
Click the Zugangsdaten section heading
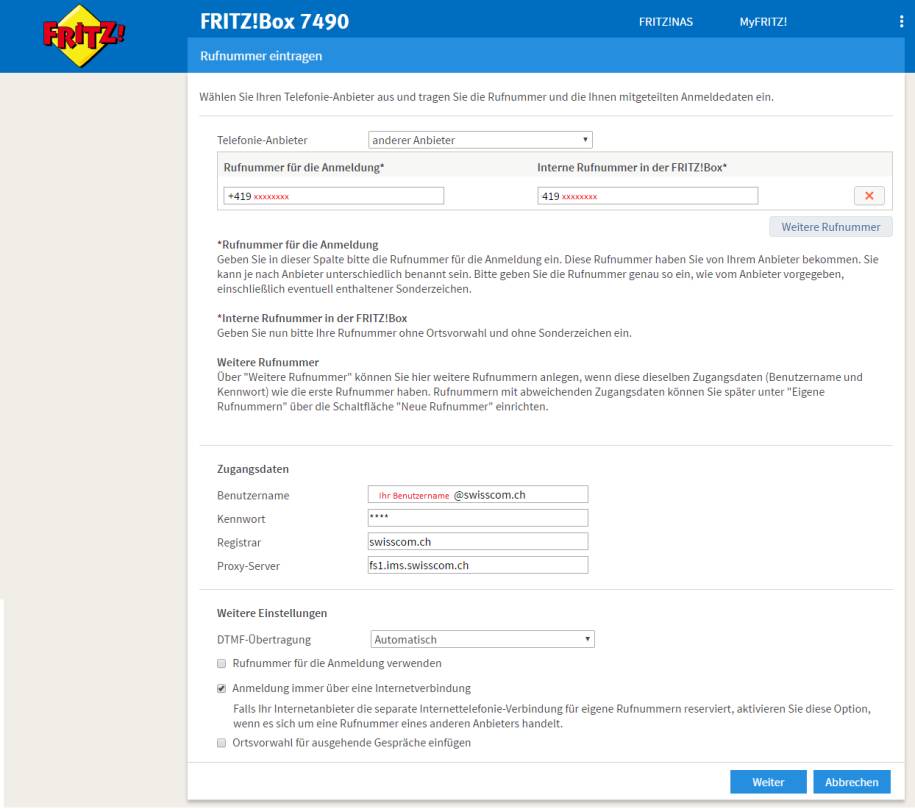click(253, 469)
